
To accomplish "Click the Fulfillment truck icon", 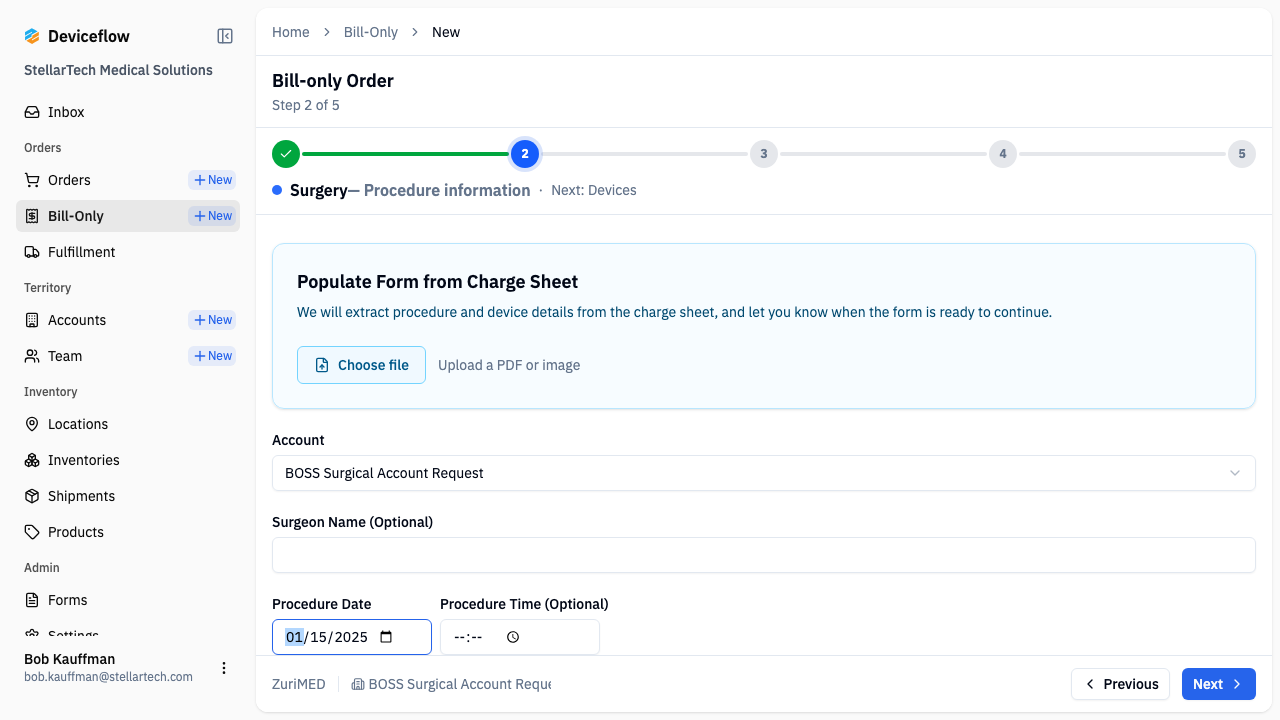I will point(32,252).
